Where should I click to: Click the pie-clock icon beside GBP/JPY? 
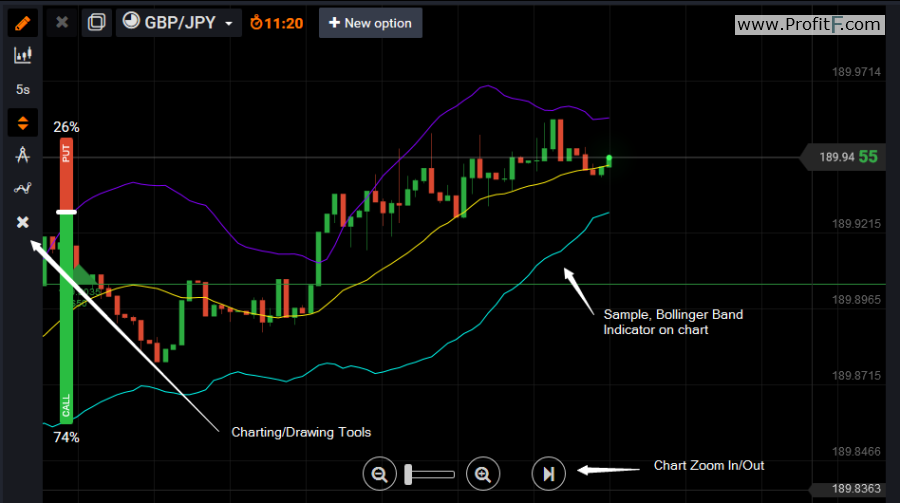pyautogui.click(x=131, y=21)
